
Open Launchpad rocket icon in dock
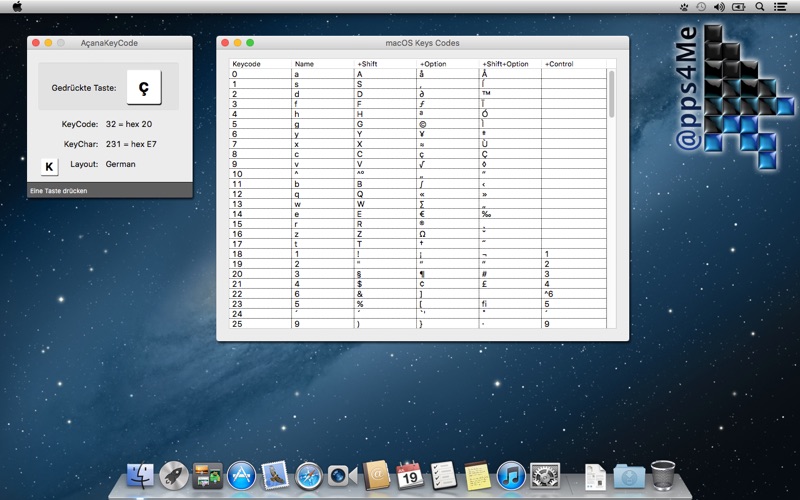(174, 476)
